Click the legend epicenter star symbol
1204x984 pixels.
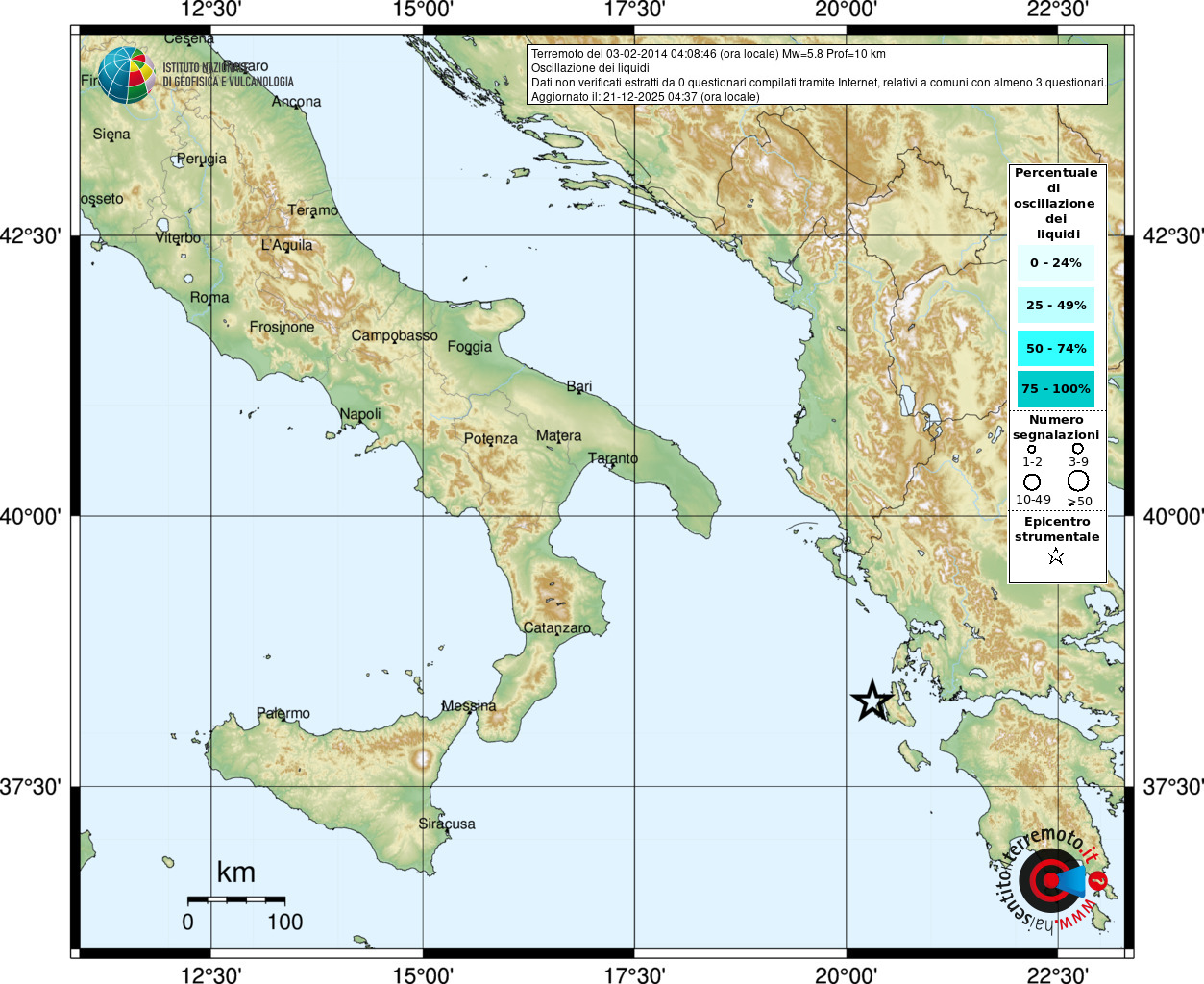click(1056, 555)
